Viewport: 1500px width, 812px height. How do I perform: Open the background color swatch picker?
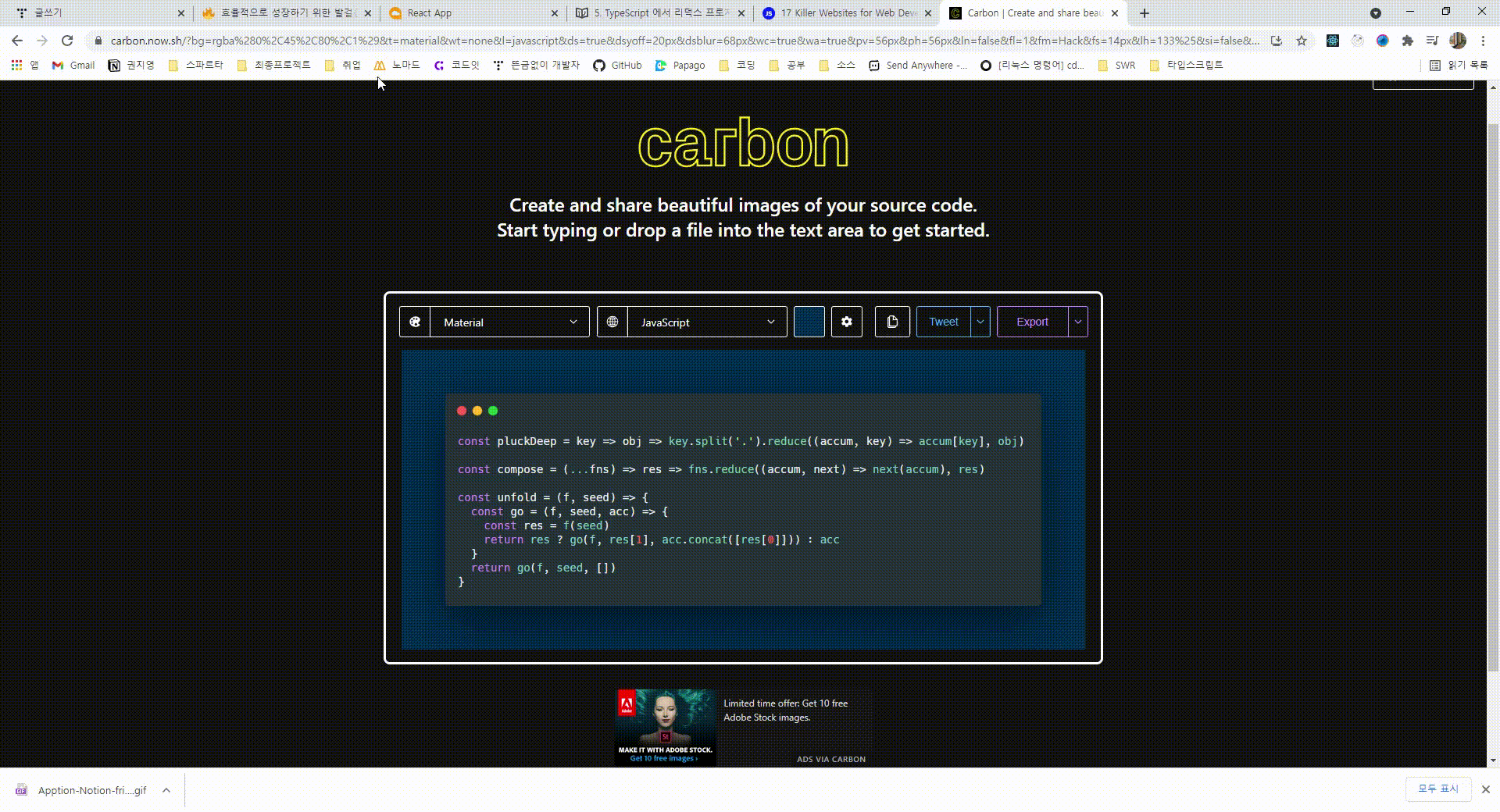[x=809, y=322]
